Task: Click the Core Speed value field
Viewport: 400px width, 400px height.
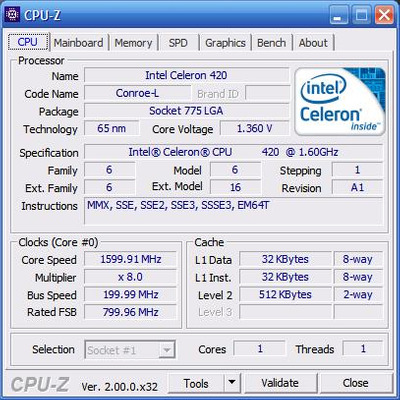Action: 130,259
